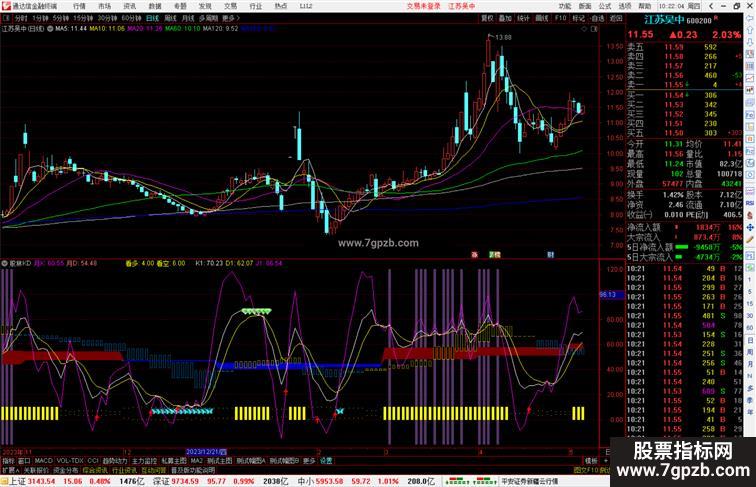Open the 资金分布 tab
756x487 pixels.
pyautogui.click(x=66, y=470)
